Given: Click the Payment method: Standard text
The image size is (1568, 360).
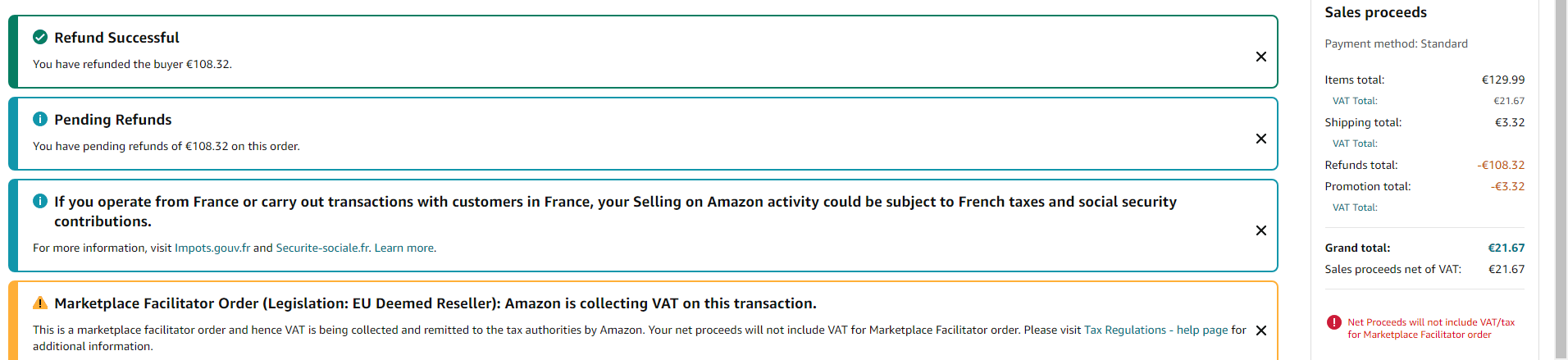Looking at the screenshot, I should (x=1396, y=43).
